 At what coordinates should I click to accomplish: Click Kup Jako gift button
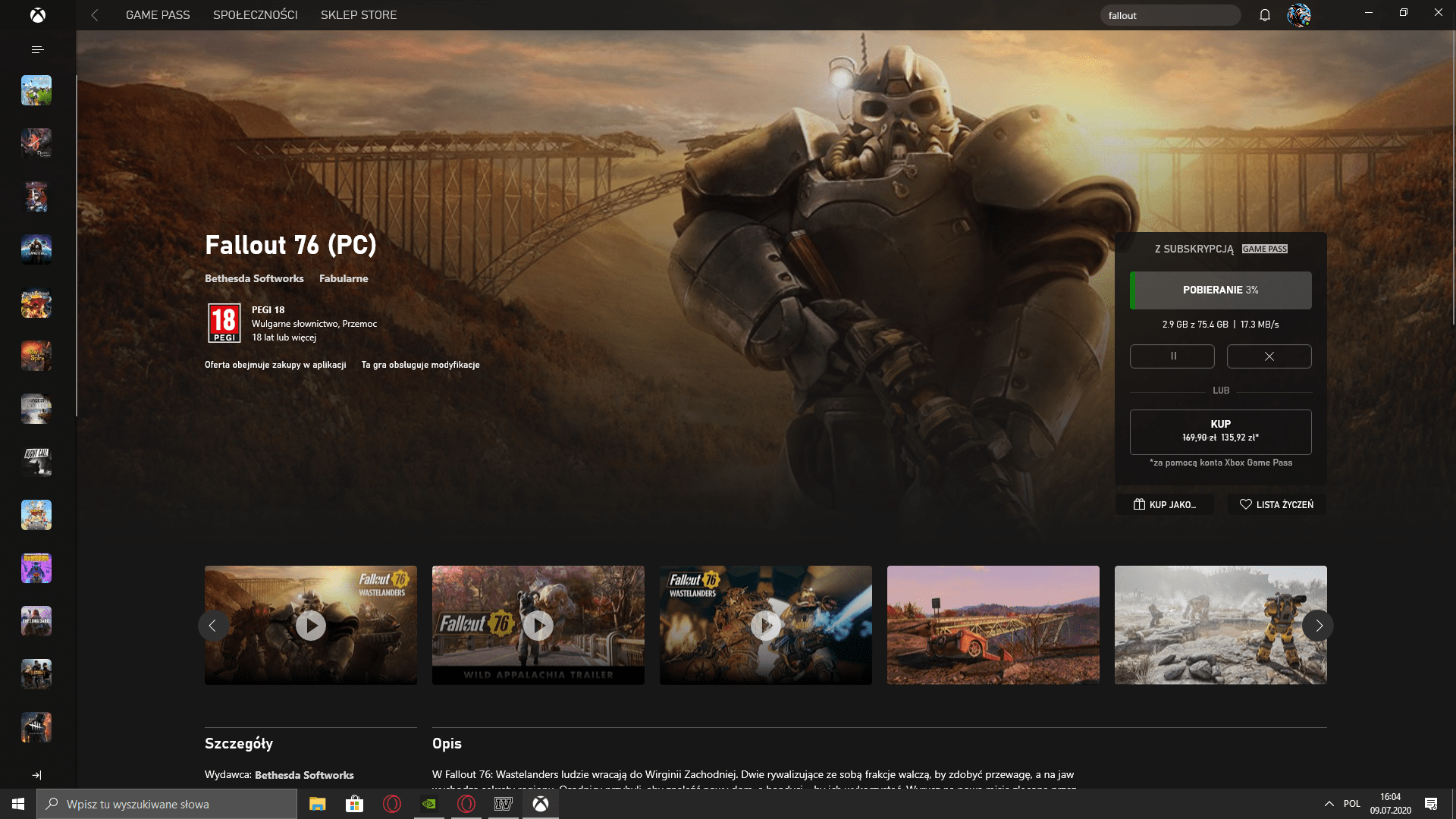point(1165,504)
